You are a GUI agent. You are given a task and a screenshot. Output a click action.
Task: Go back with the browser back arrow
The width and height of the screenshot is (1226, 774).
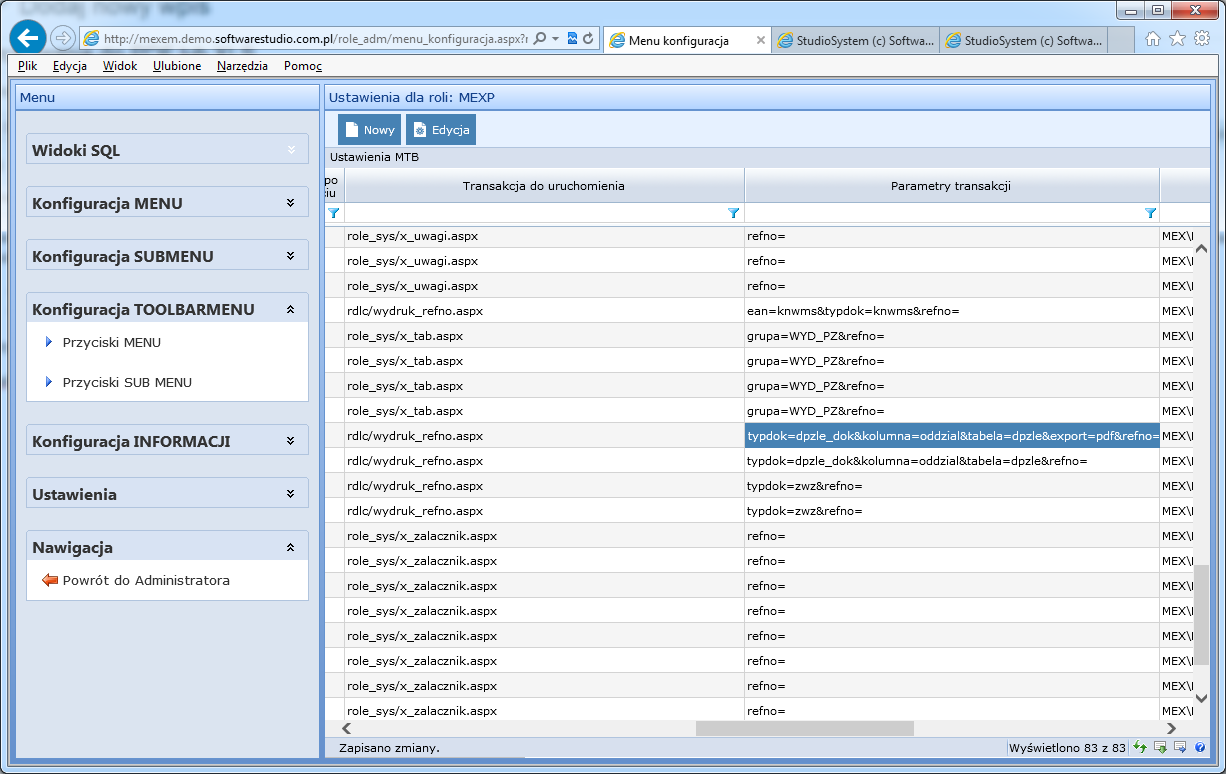coord(29,38)
